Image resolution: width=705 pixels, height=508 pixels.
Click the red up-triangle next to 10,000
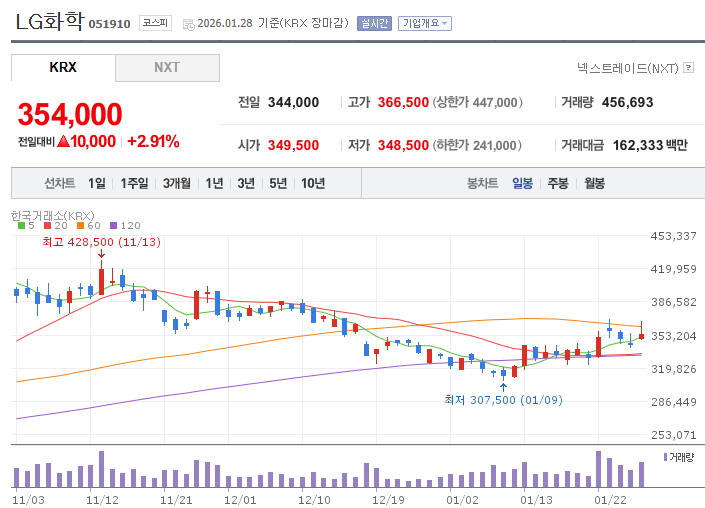click(x=63, y=141)
